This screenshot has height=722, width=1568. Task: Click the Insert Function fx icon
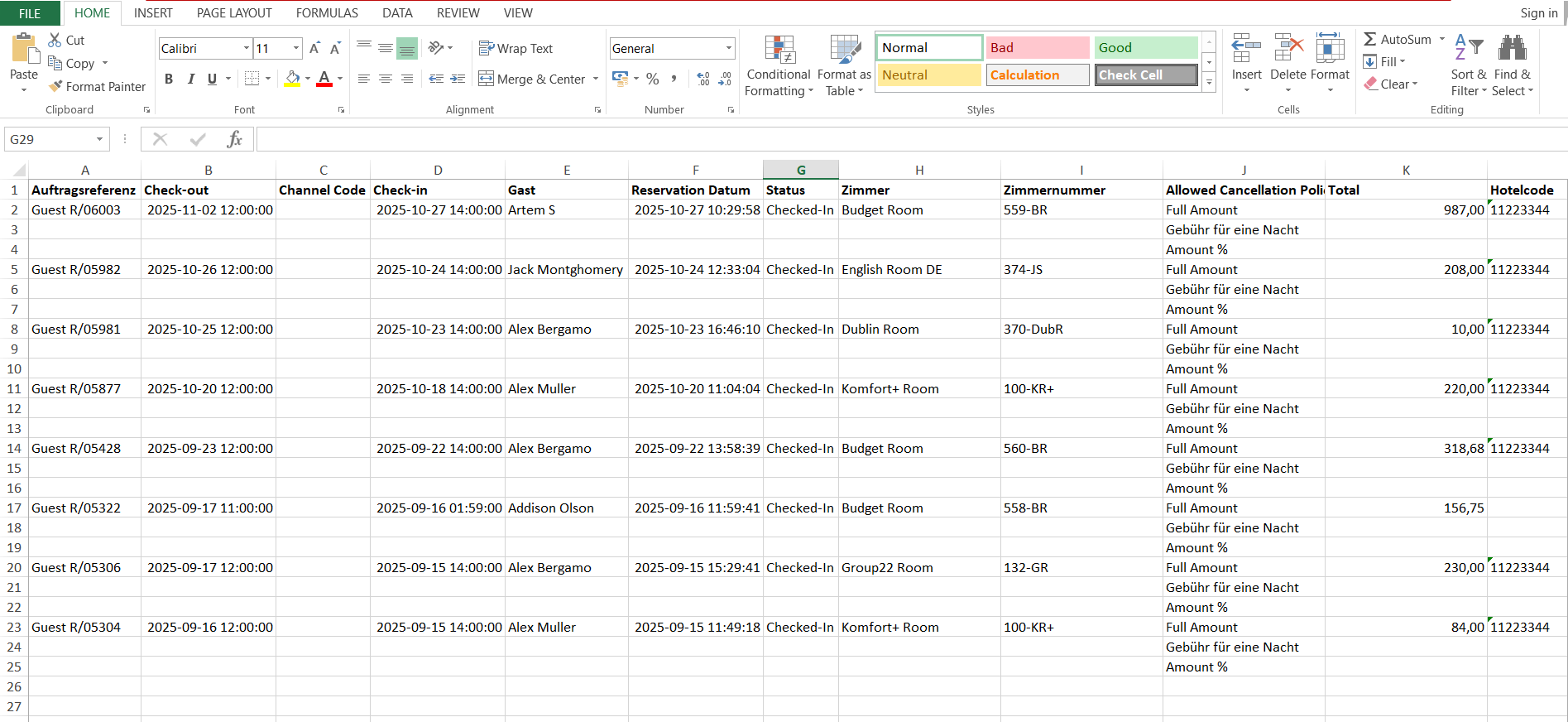click(234, 139)
